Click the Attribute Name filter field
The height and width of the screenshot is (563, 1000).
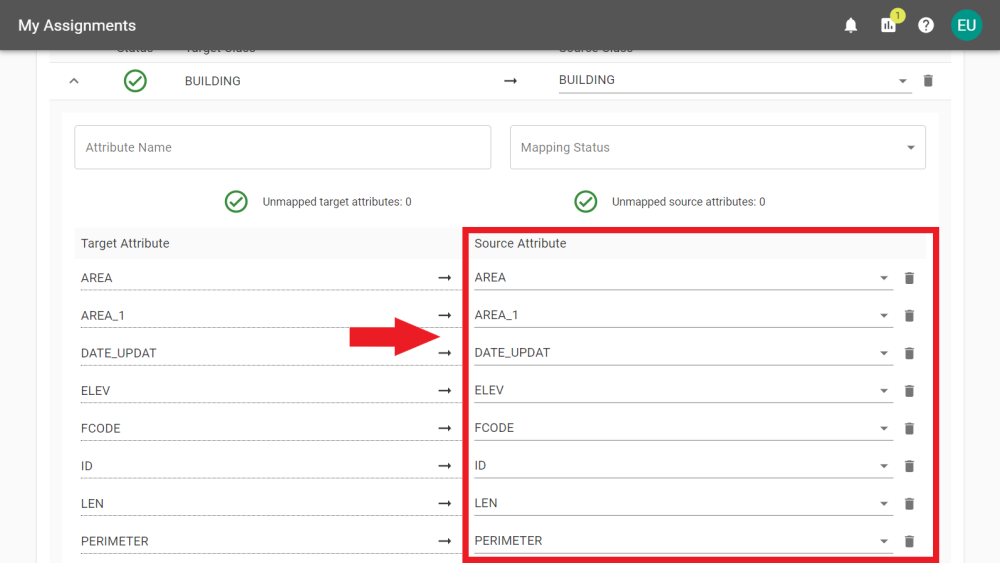[282, 147]
